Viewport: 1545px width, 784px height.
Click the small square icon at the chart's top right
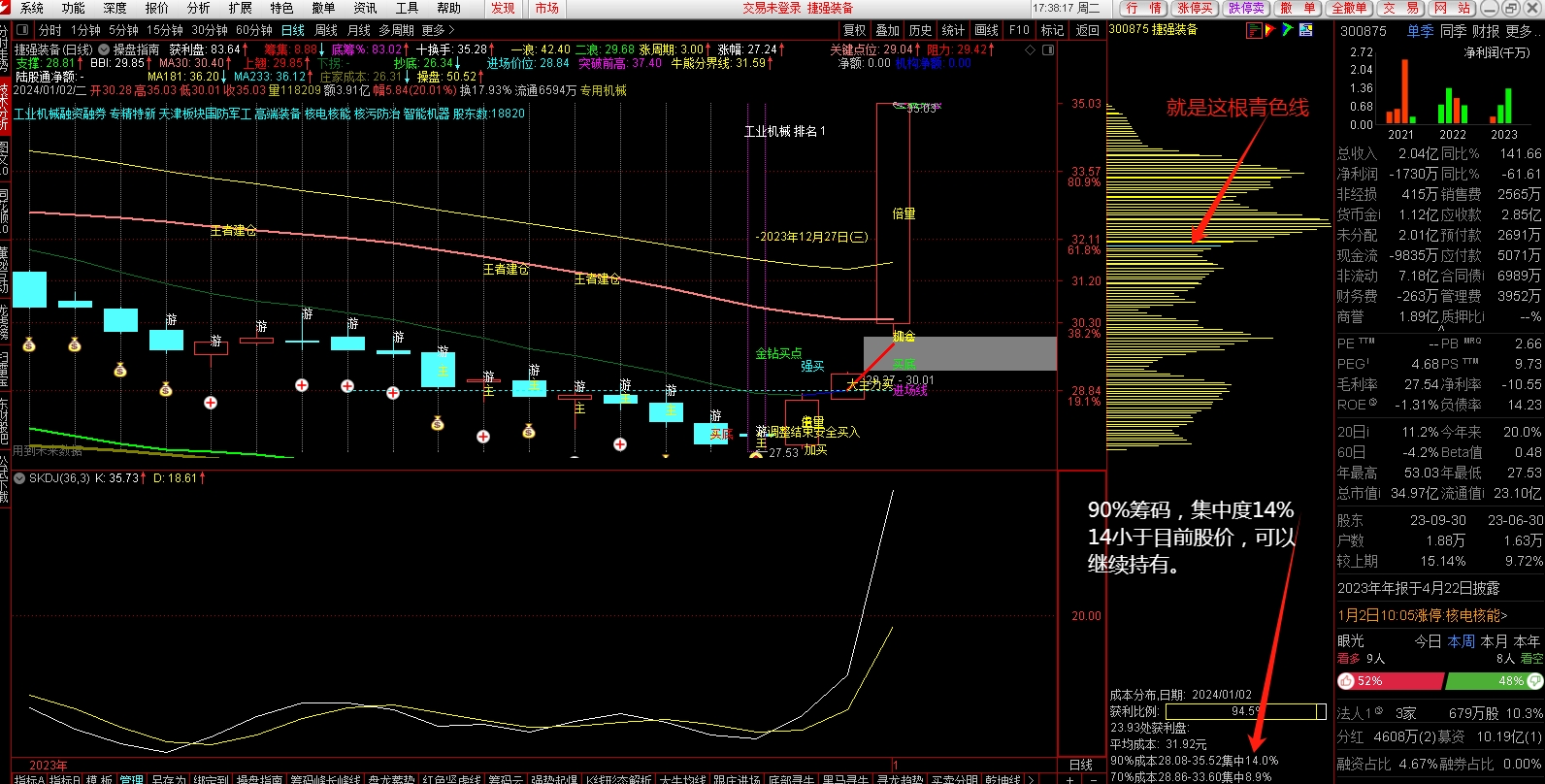pyautogui.click(x=1048, y=49)
